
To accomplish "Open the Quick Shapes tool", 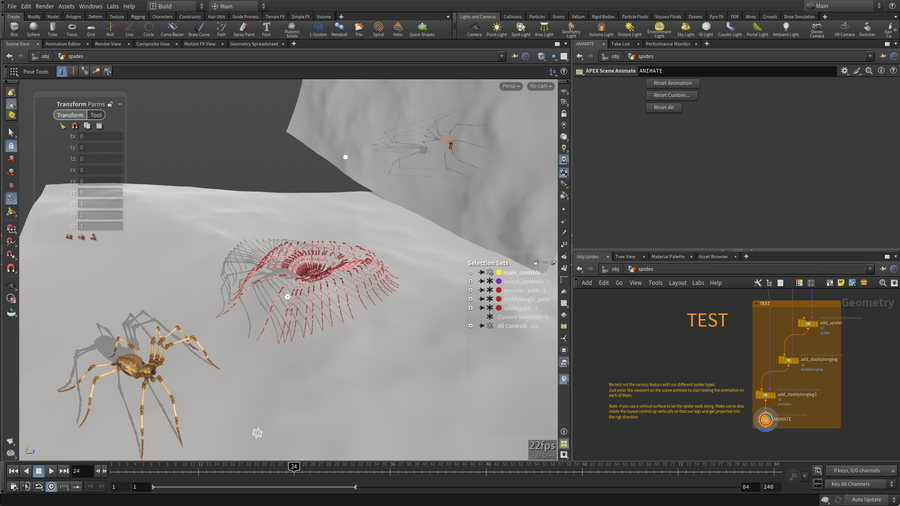I will pyautogui.click(x=422, y=29).
